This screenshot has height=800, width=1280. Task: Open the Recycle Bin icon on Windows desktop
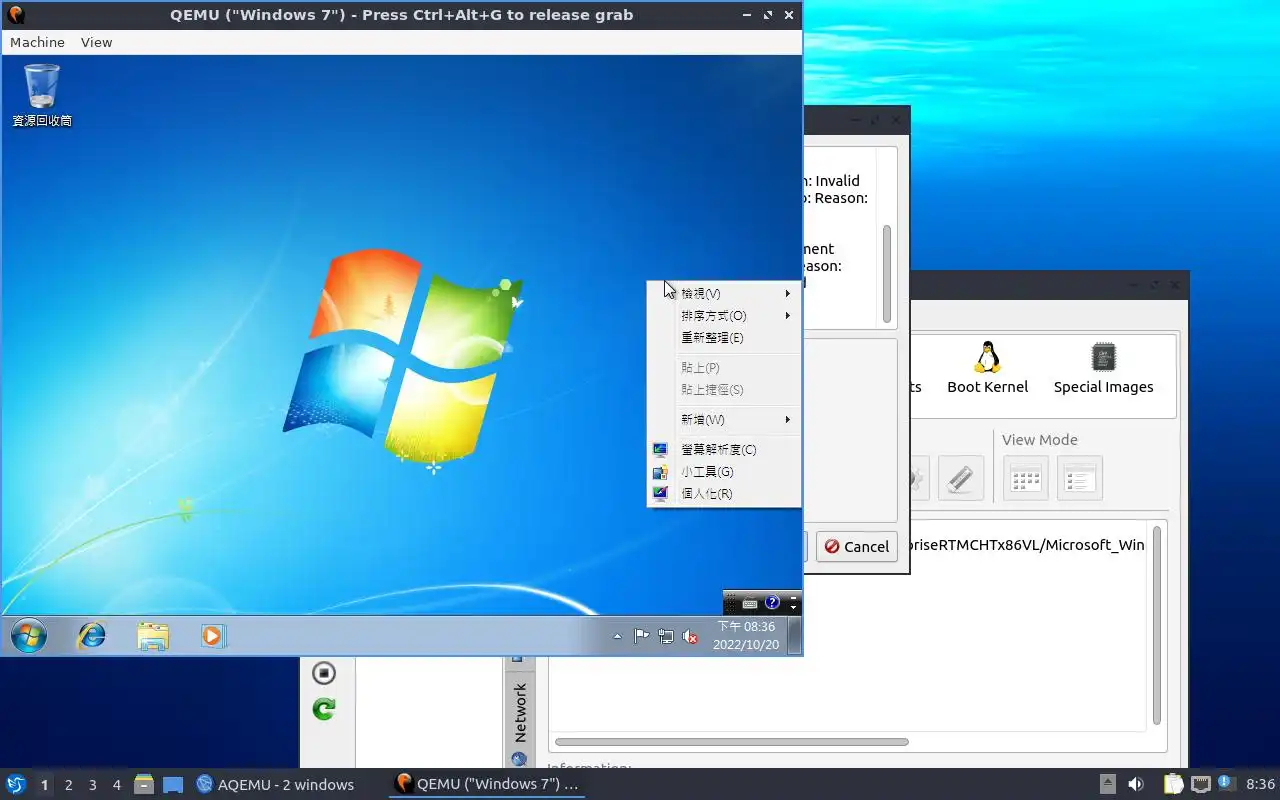(42, 95)
